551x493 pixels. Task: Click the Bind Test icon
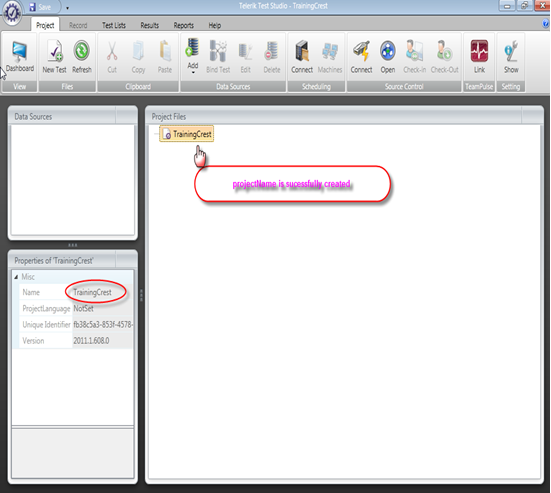click(x=218, y=56)
